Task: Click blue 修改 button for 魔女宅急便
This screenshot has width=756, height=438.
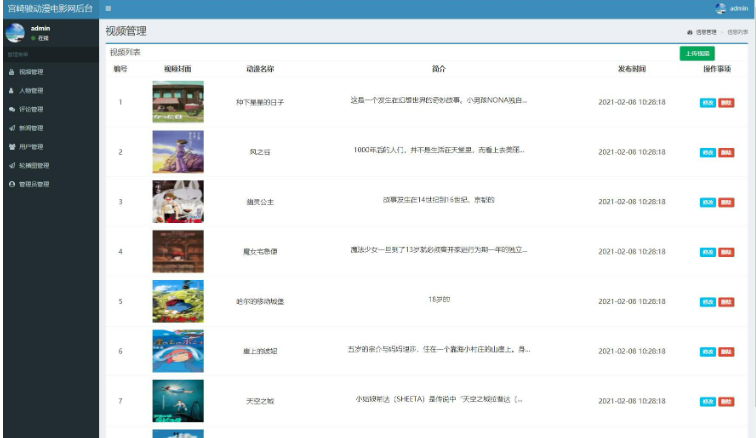Action: tap(707, 252)
